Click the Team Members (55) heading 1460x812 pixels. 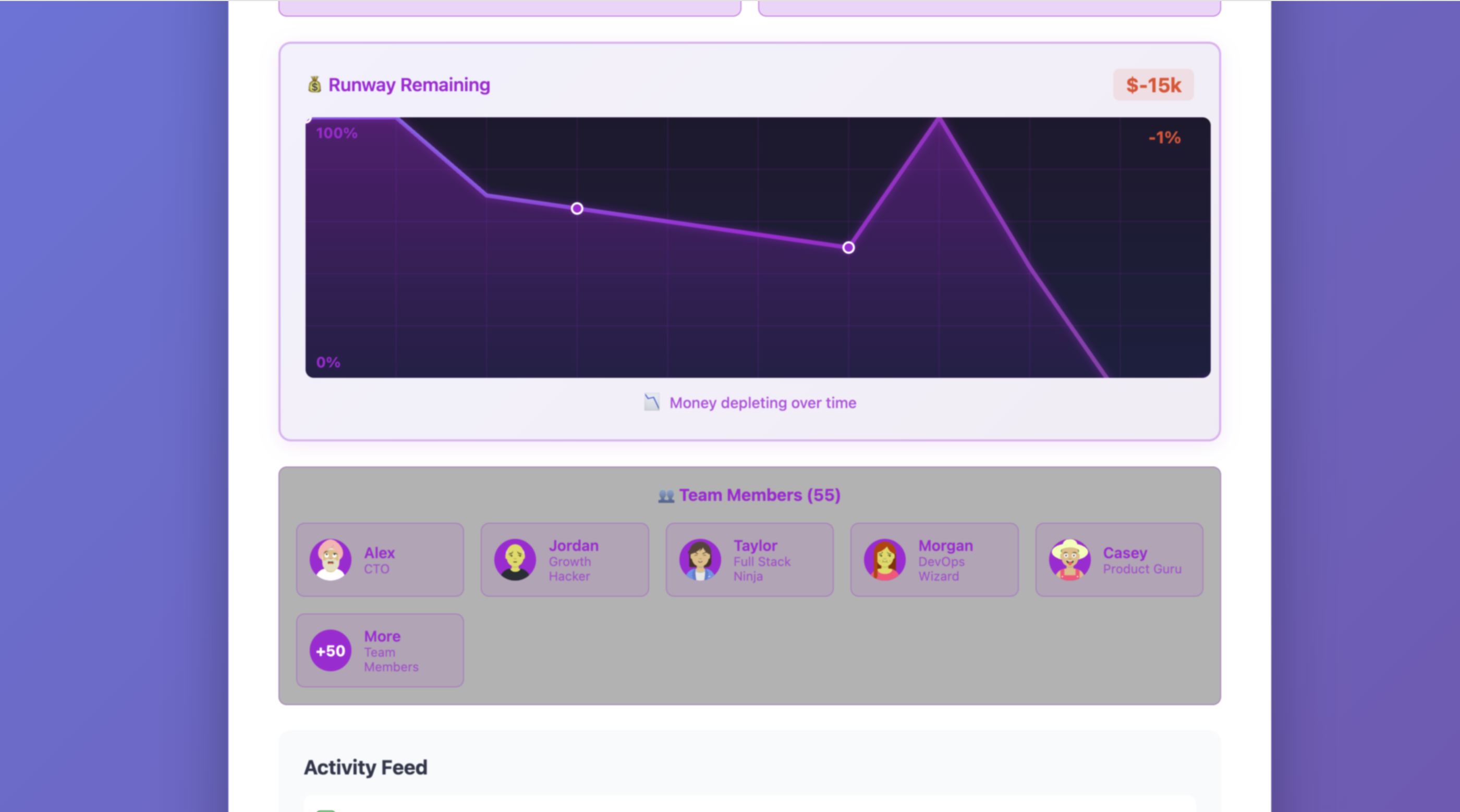760,495
